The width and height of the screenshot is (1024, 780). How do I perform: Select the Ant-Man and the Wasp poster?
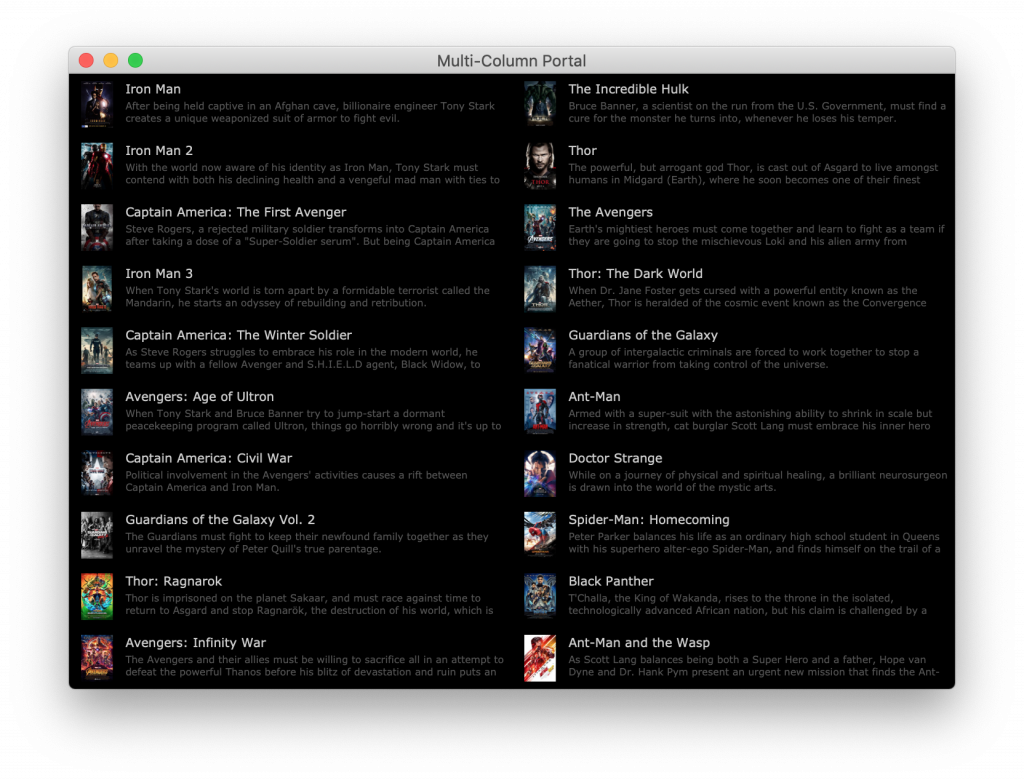tap(540, 658)
